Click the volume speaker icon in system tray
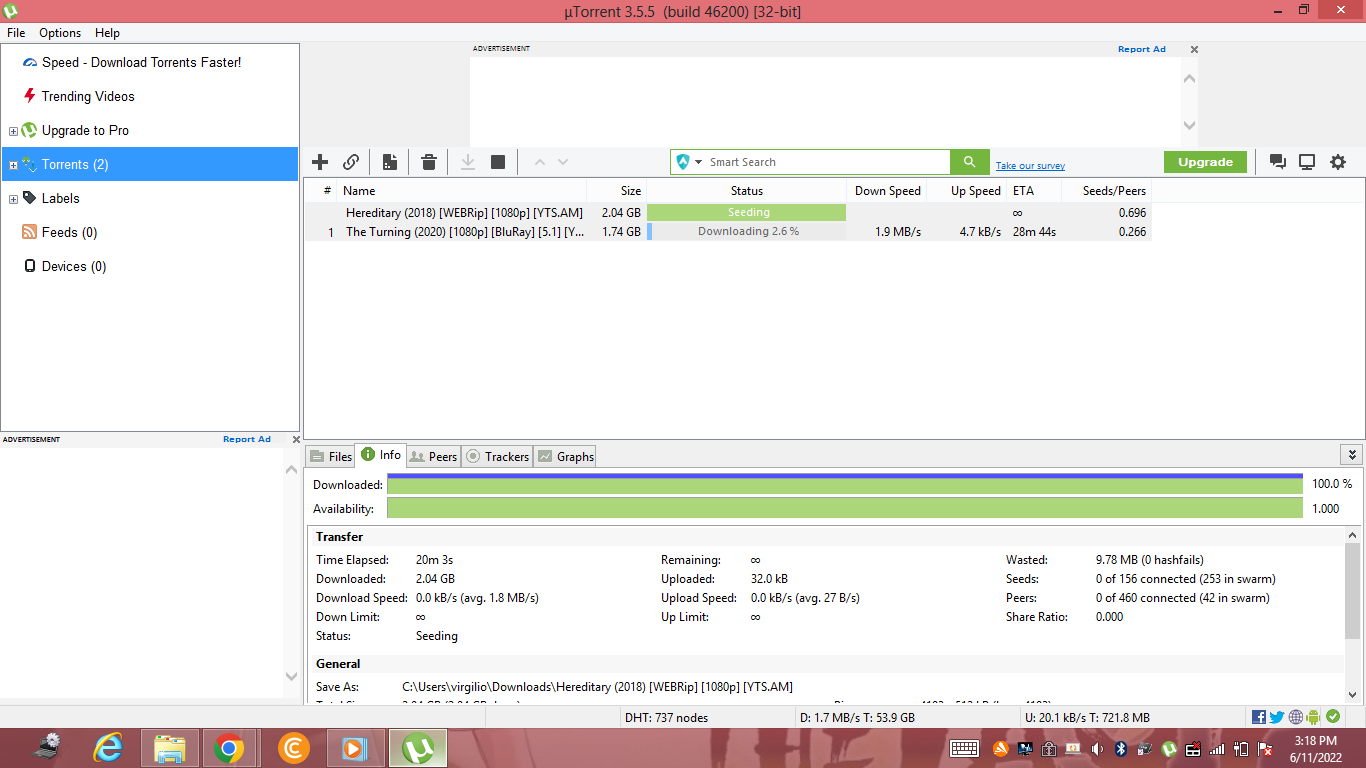1366x768 pixels. click(1097, 748)
